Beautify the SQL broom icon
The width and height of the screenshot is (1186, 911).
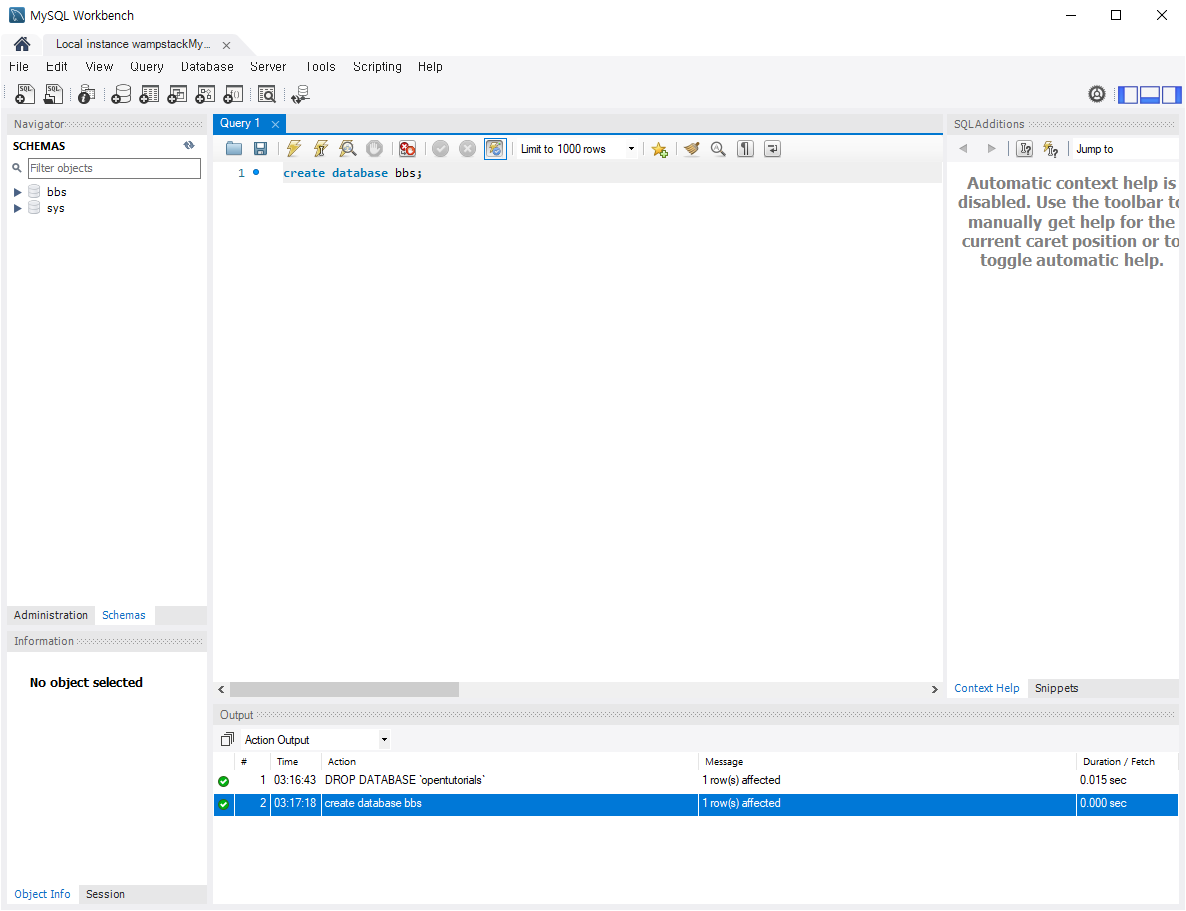point(691,149)
